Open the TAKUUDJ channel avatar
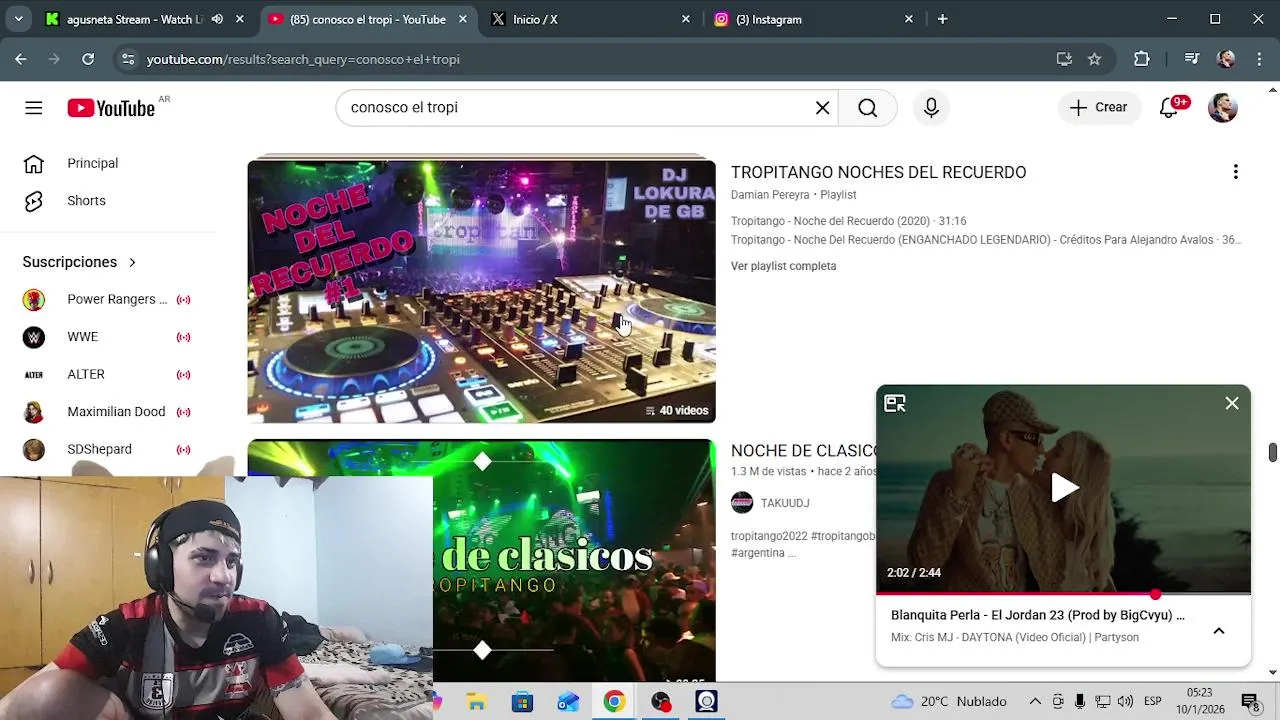Viewport: 1280px width, 720px height. [x=742, y=503]
